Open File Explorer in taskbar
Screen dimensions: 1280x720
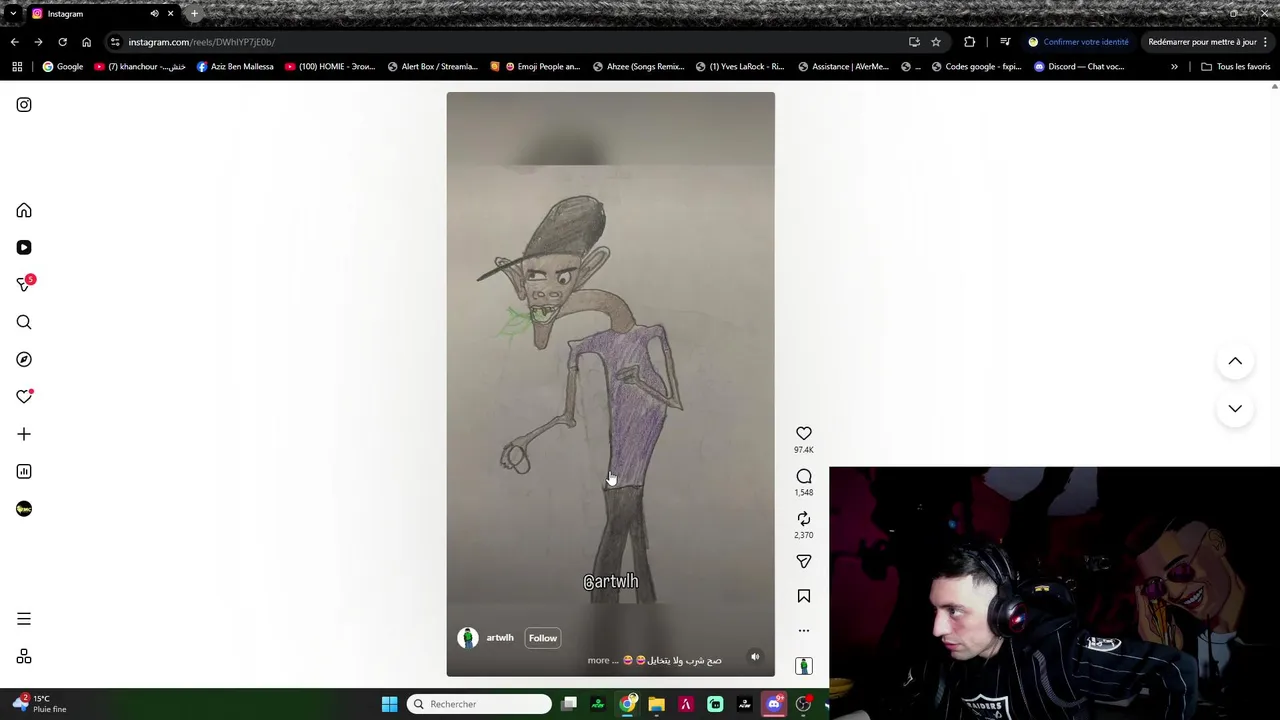[656, 704]
